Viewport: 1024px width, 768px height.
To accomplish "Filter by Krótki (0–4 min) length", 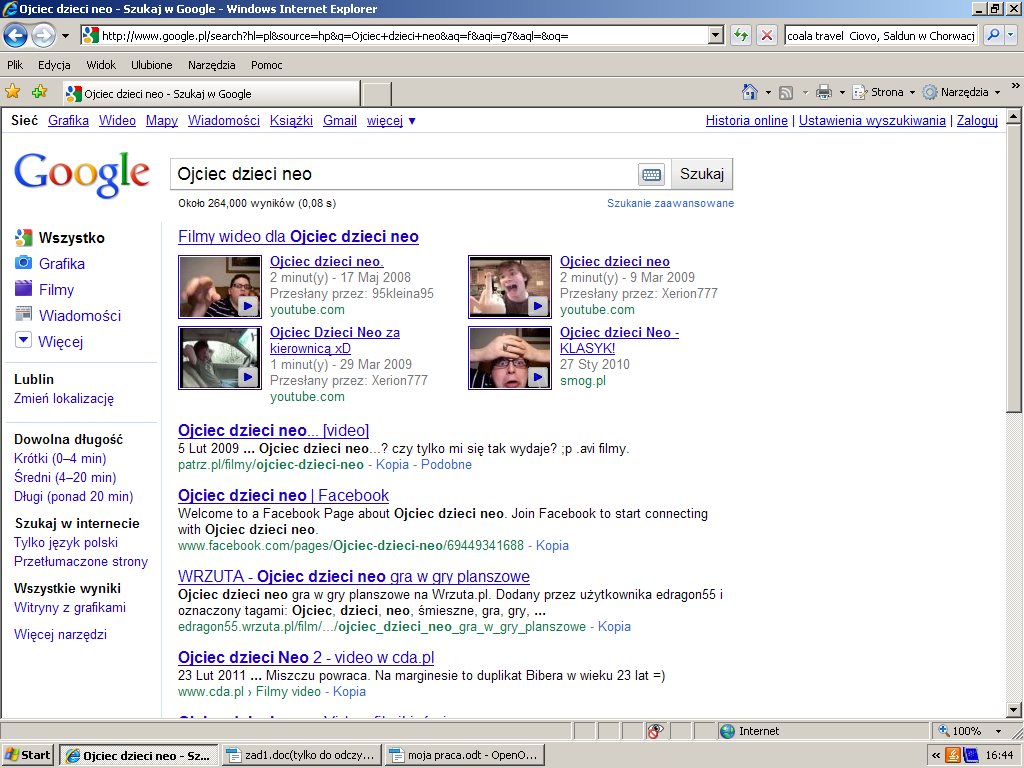I will point(60,459).
